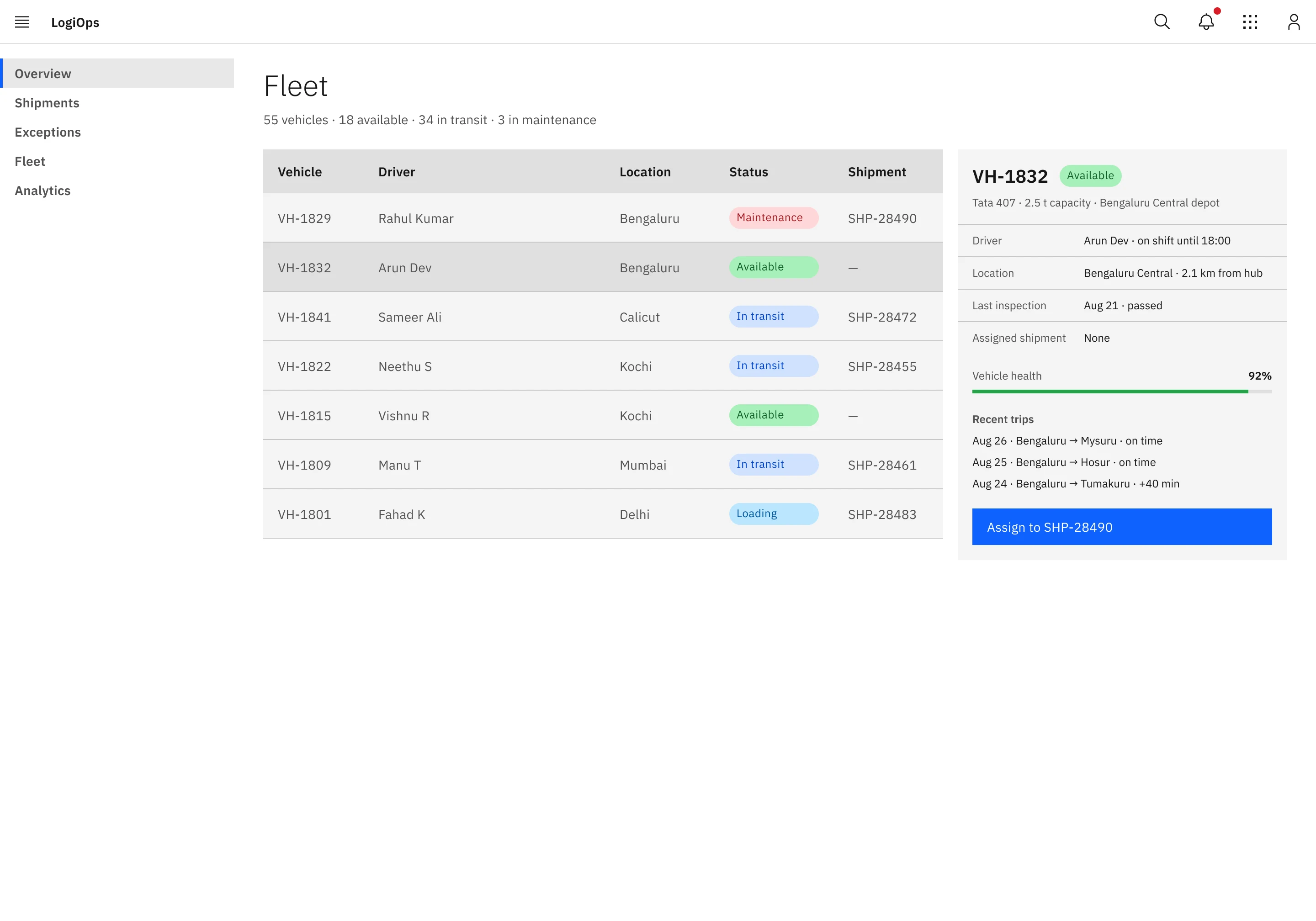This screenshot has width=1316, height=921.
Task: Click the Loading status badge
Action: coord(773,513)
